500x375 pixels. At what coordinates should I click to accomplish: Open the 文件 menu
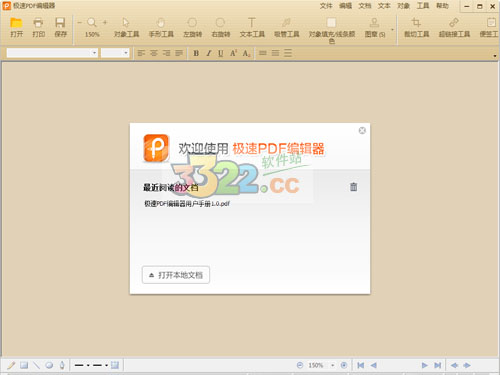coord(326,6)
